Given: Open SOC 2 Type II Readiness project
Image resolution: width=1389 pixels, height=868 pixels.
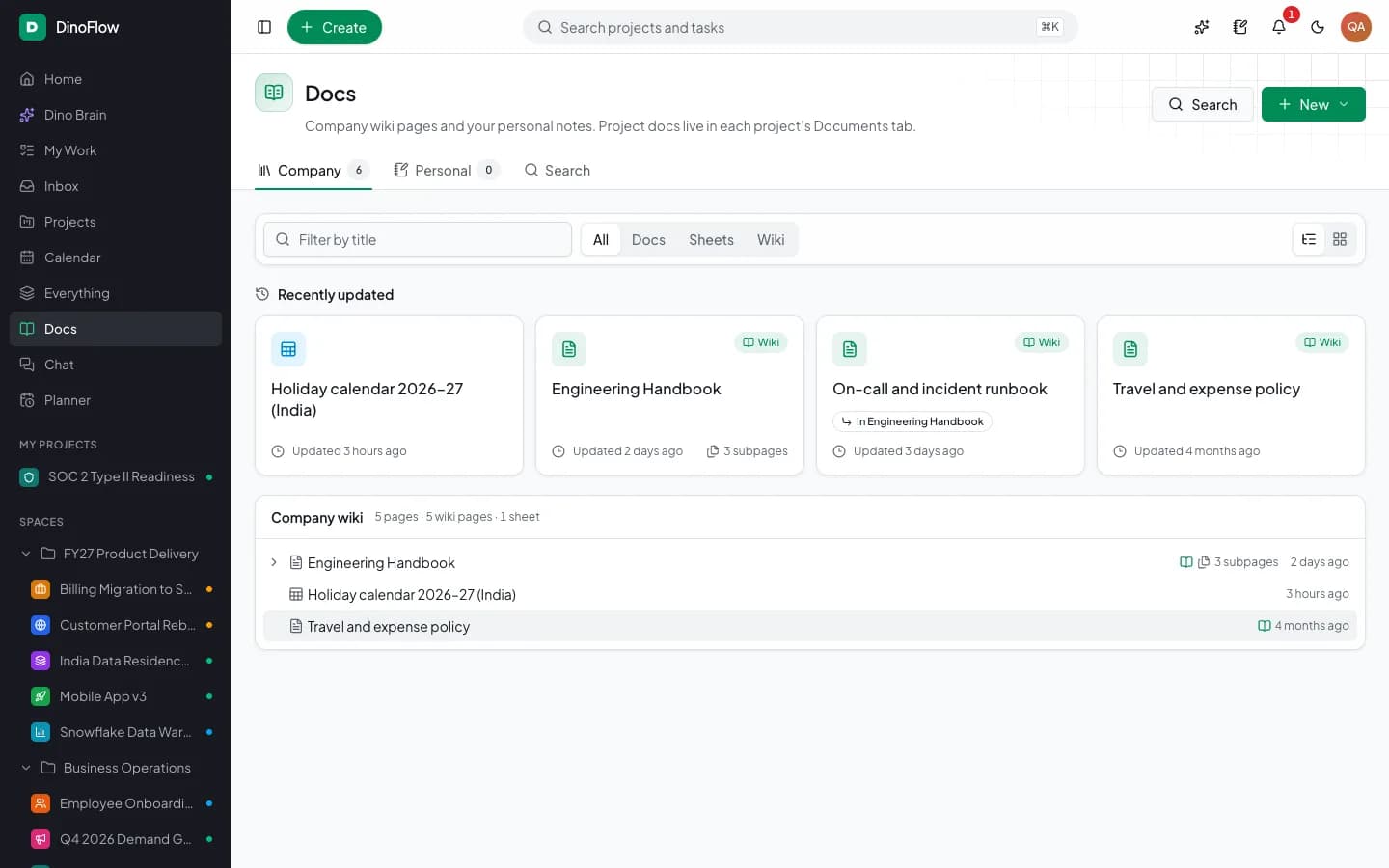Looking at the screenshot, I should tap(116, 476).
